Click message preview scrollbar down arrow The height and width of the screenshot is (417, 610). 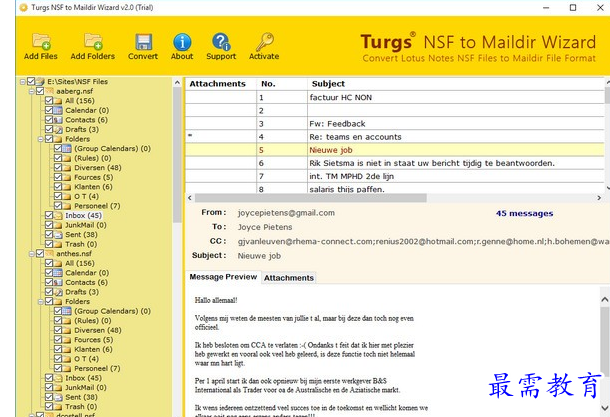(x=605, y=408)
